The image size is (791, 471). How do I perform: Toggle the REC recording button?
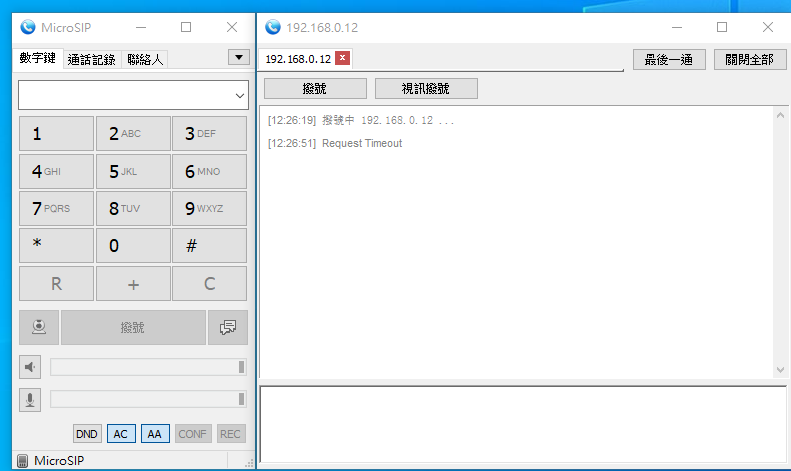231,434
